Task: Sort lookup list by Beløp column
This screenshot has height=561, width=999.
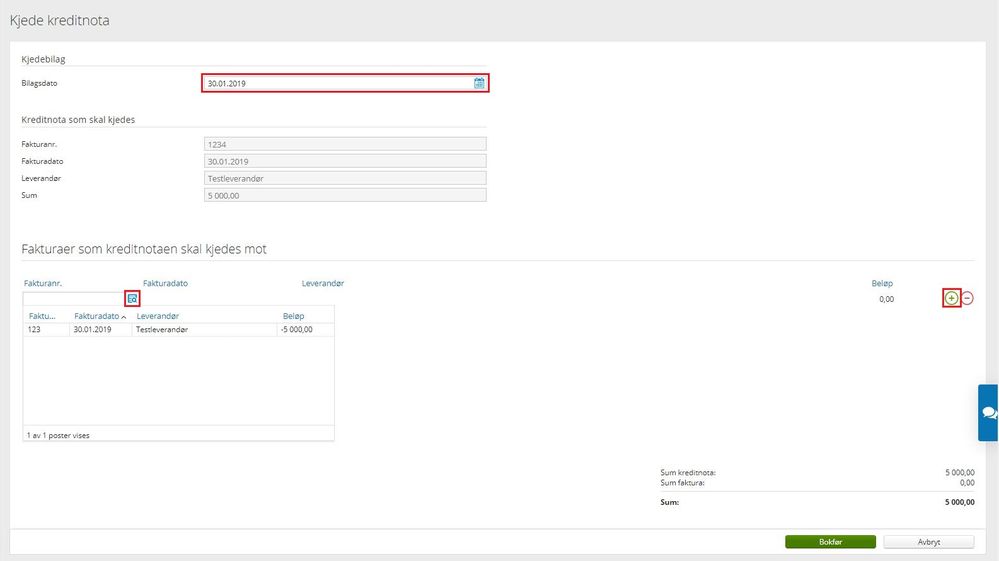Action: pyautogui.click(x=294, y=316)
